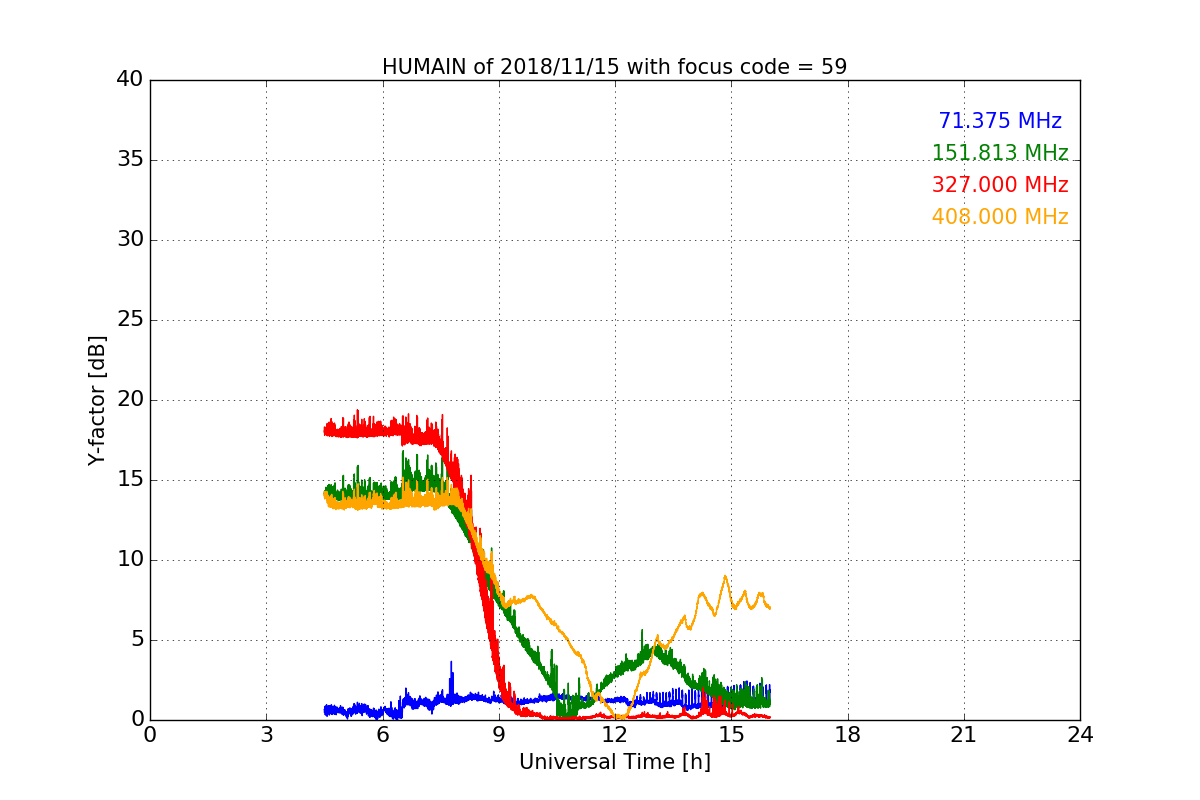Click x-axis tick label 18

[x=848, y=735]
